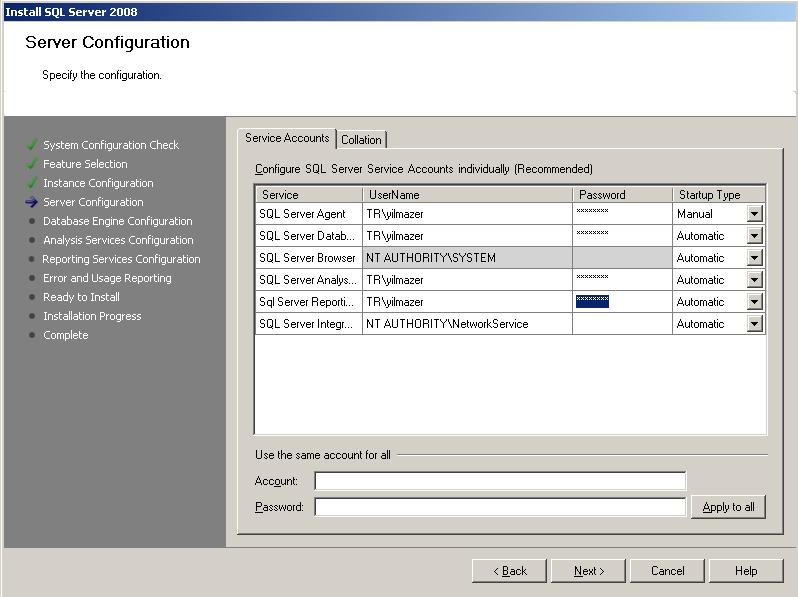The height and width of the screenshot is (597, 798).
Task: Open Startup Type dropdown for SQL Server Integration row
Action: 754,324
